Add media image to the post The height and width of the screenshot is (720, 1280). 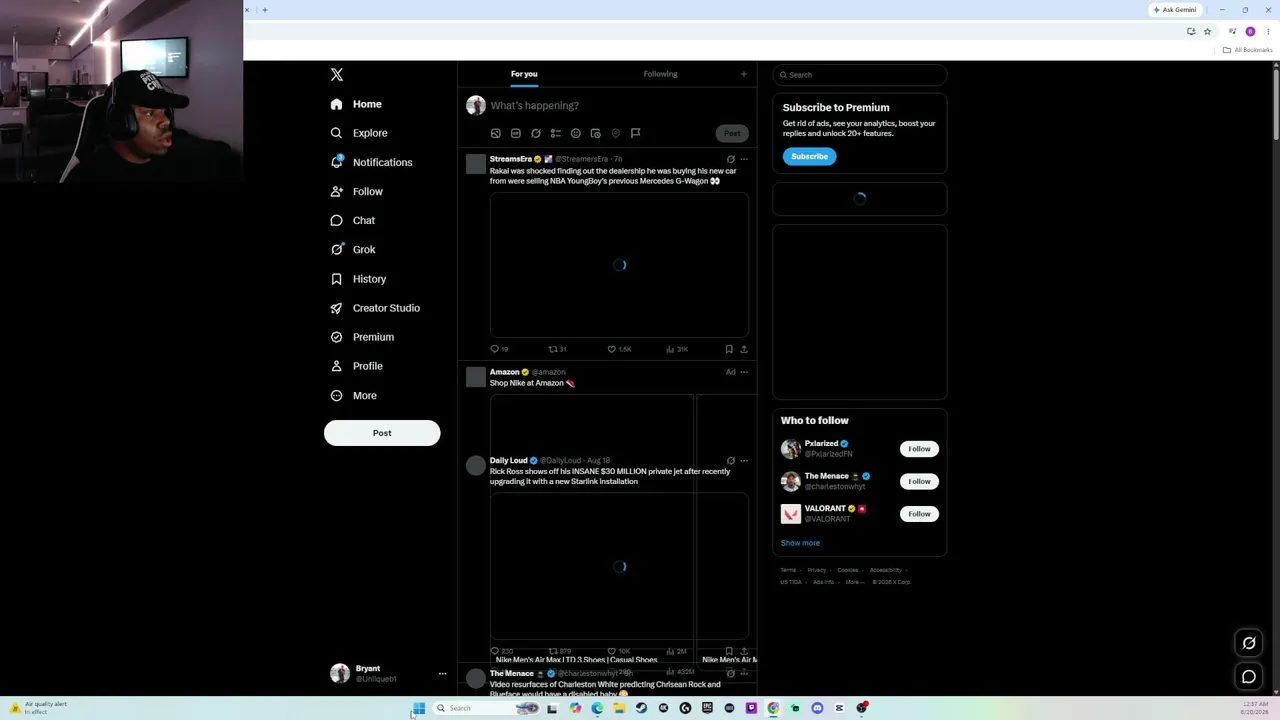point(496,133)
